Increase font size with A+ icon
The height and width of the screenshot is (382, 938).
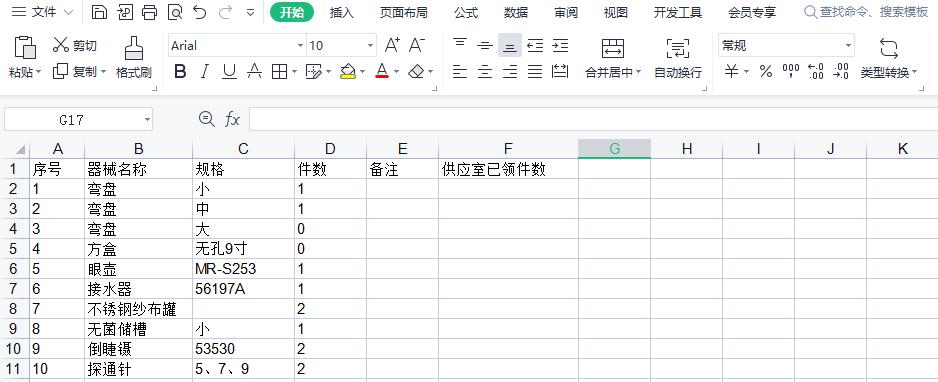392,45
